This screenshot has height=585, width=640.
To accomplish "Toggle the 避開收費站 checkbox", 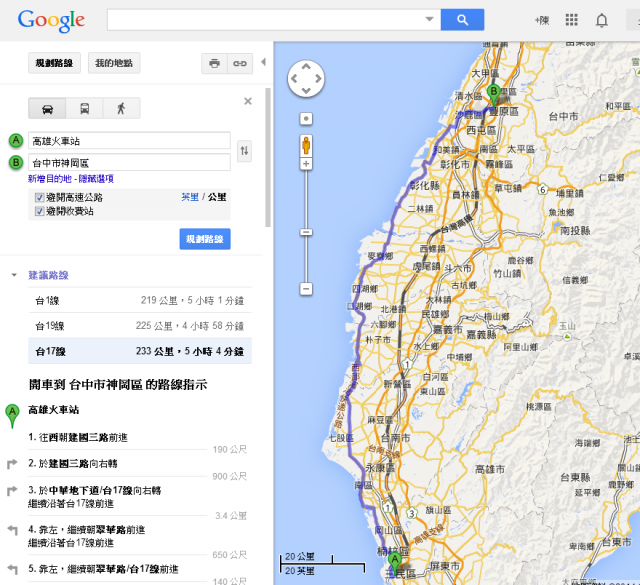I will [x=40, y=211].
